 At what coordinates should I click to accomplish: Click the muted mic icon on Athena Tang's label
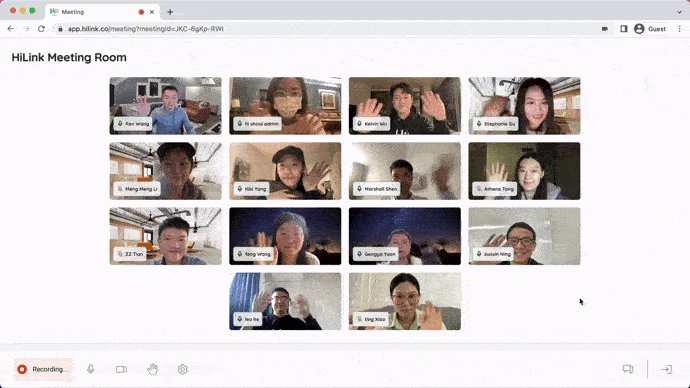pyautogui.click(x=479, y=189)
